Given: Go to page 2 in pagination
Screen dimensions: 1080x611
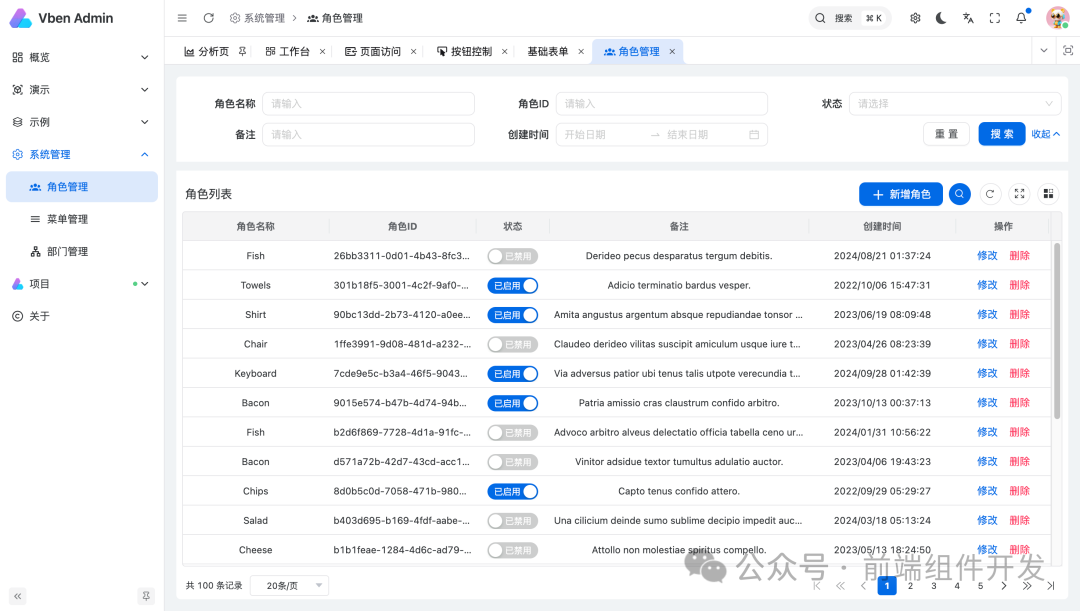Looking at the screenshot, I should [x=910, y=585].
